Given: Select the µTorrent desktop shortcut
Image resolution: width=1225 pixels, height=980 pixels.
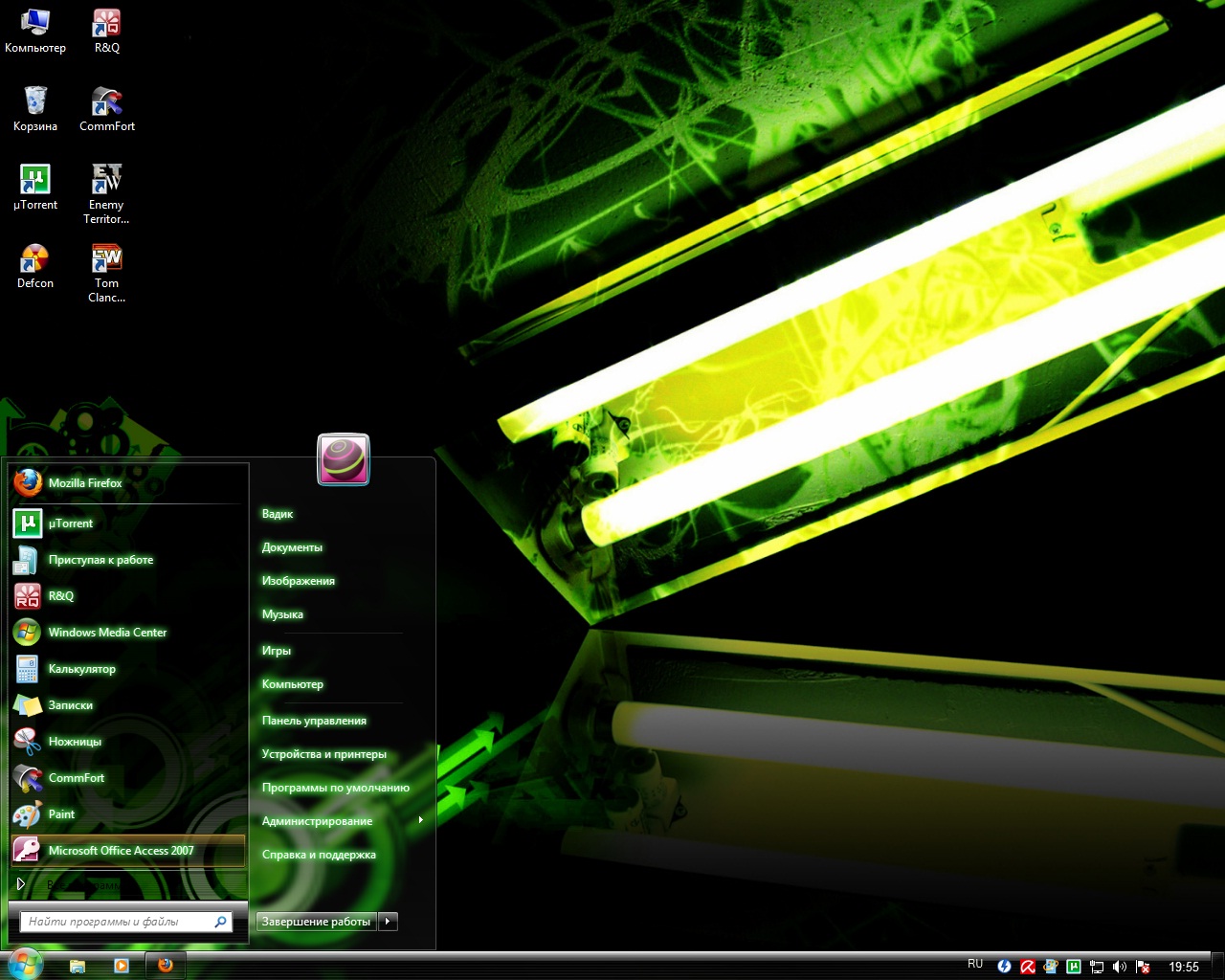Looking at the screenshot, I should pos(35,188).
